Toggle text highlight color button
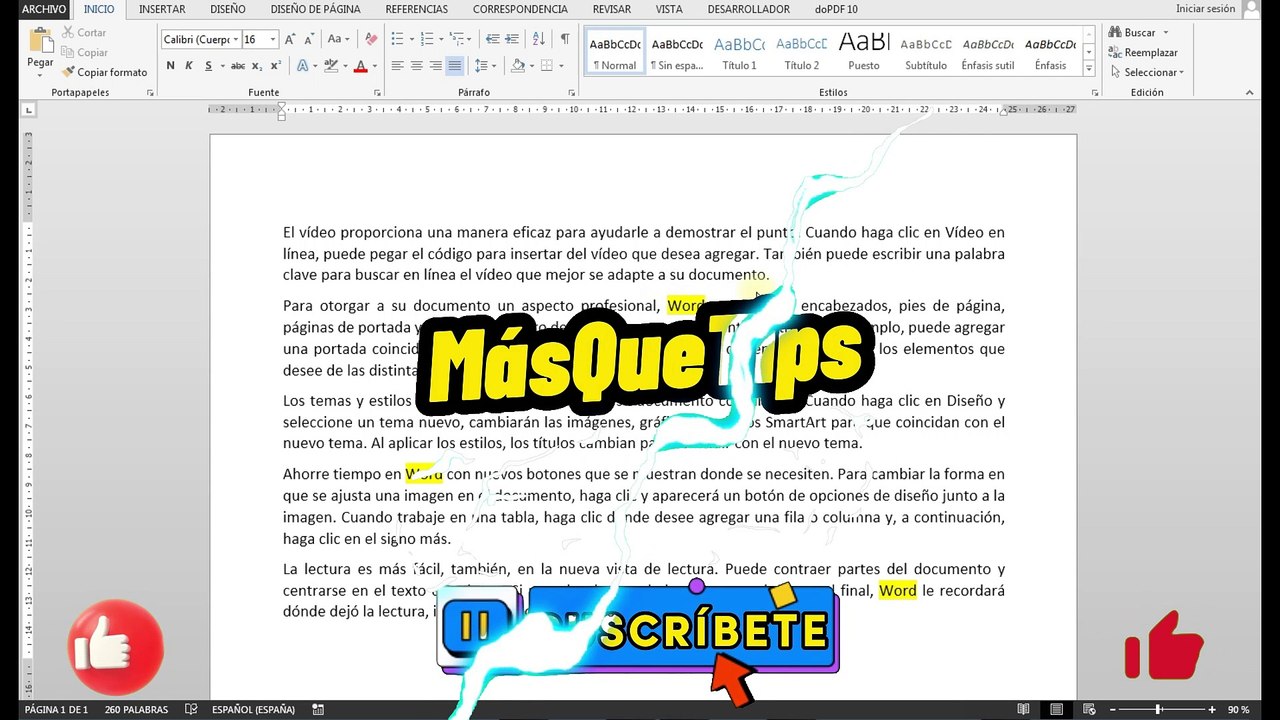1280x720 pixels. (329, 66)
